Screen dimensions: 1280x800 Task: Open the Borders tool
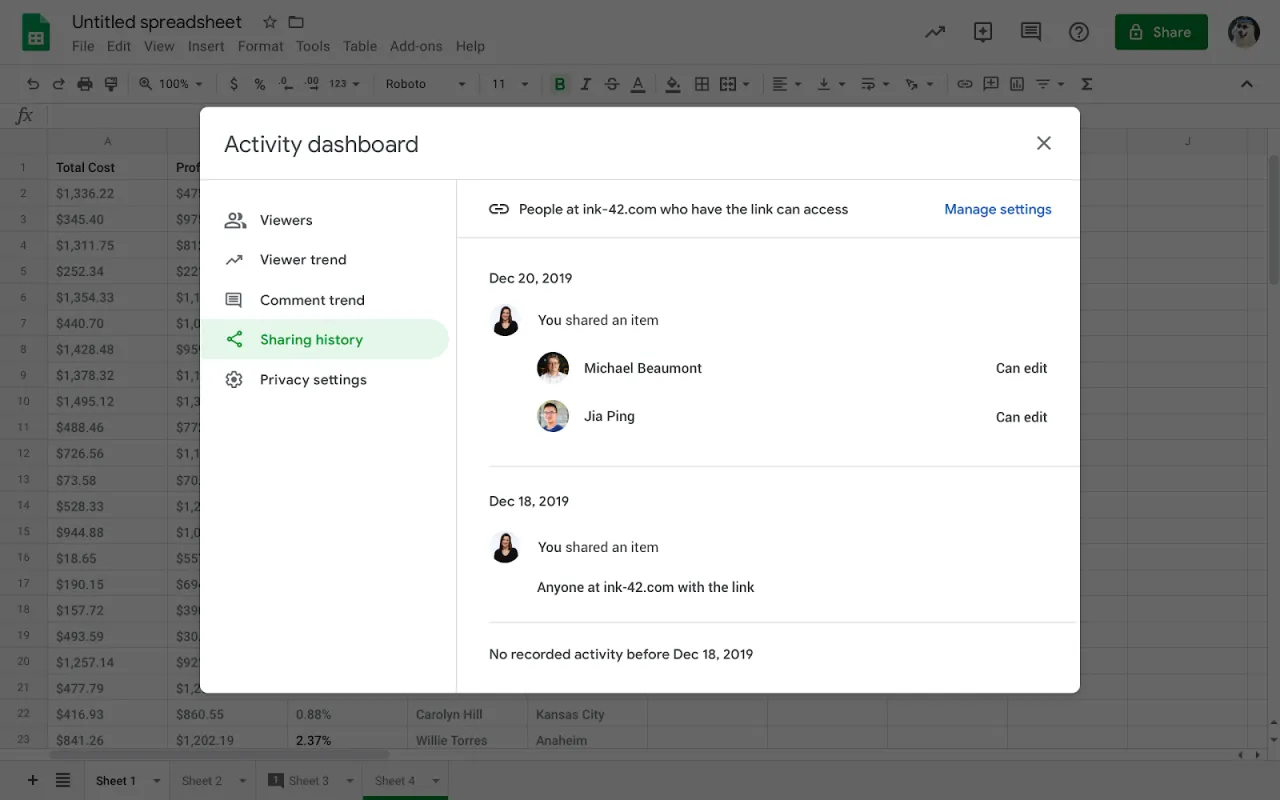click(701, 84)
